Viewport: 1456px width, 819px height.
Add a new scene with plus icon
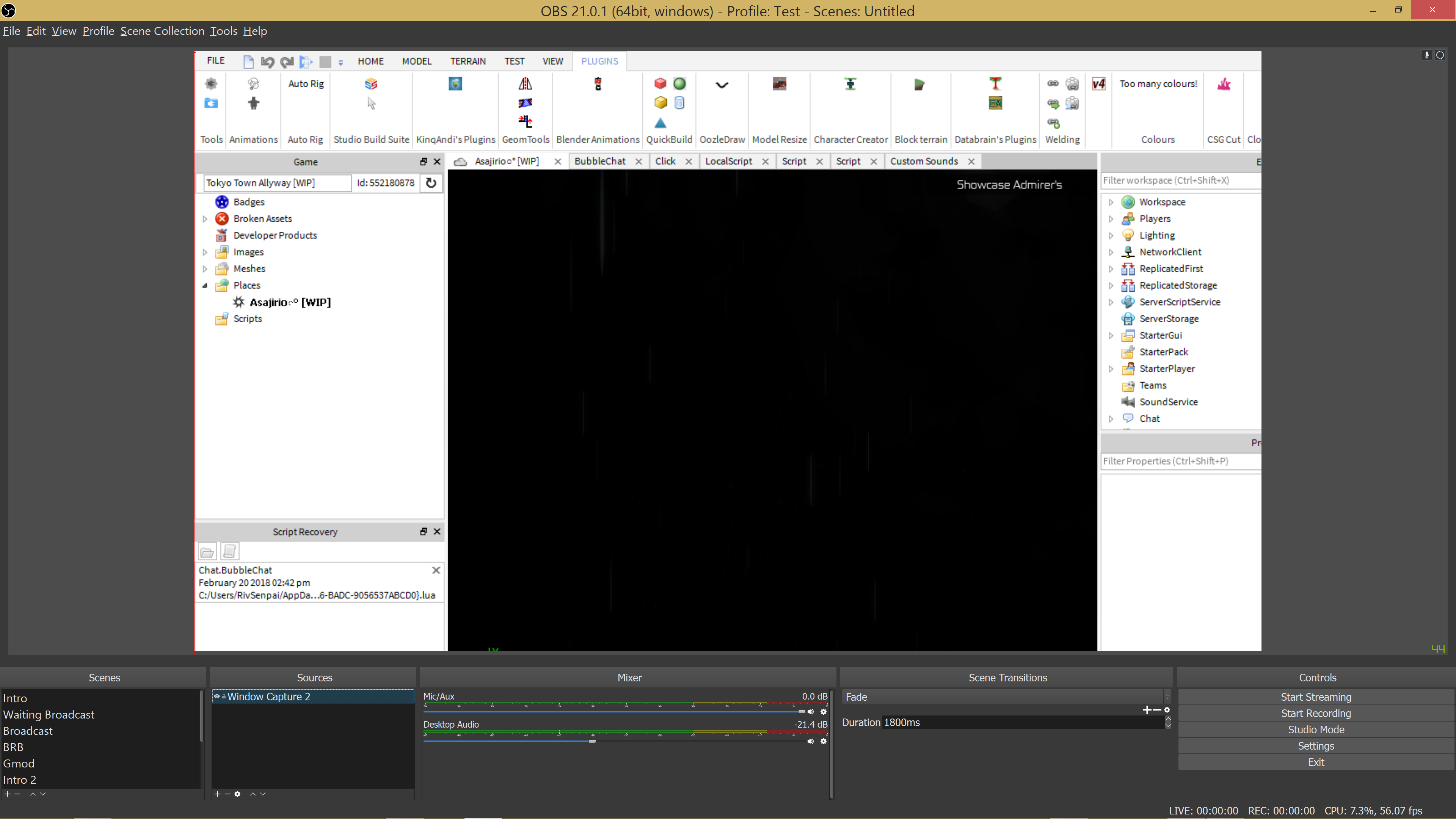7,794
